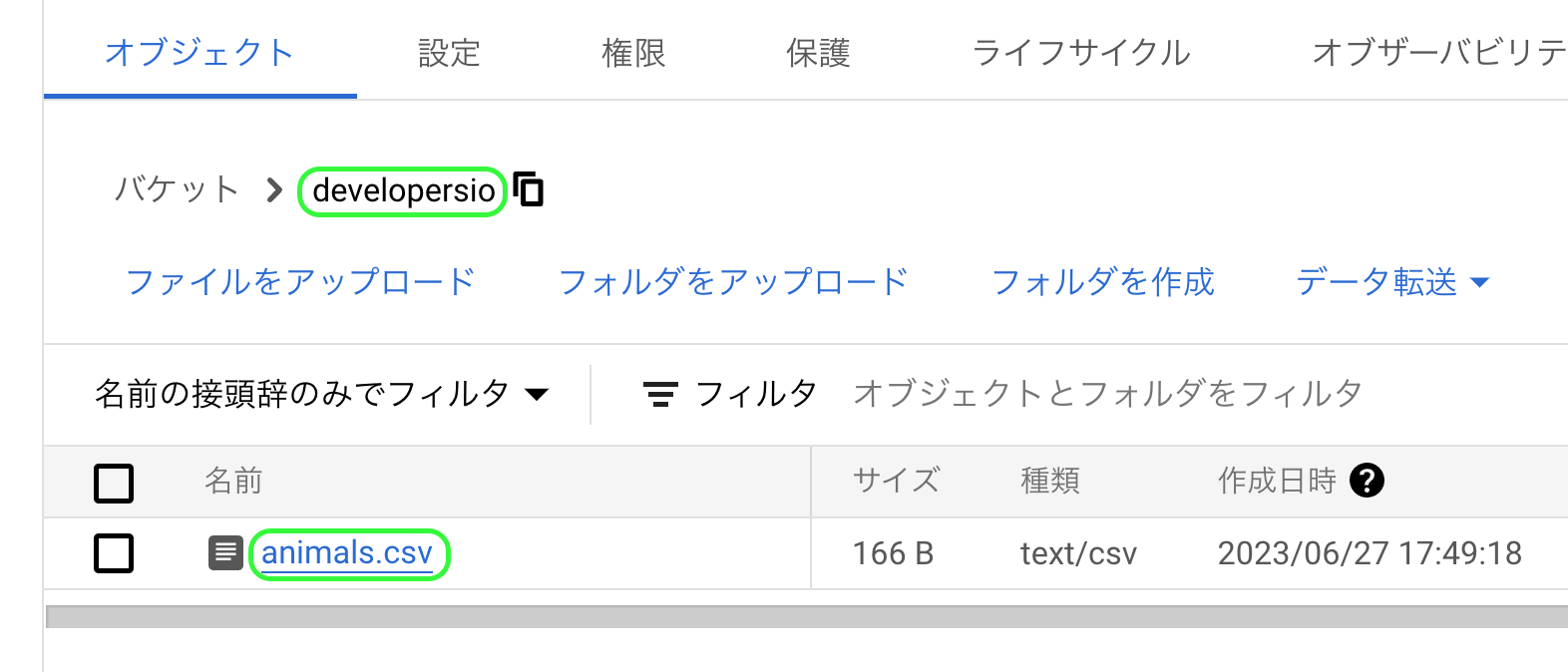Viewport: 1568px width, 672px height.
Task: Click the help icon beside 作成日時
Action: tap(1366, 481)
